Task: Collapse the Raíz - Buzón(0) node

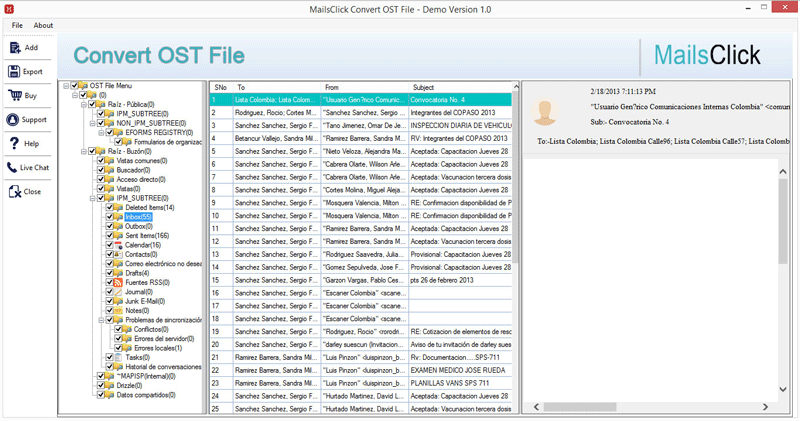Action: click(84, 151)
